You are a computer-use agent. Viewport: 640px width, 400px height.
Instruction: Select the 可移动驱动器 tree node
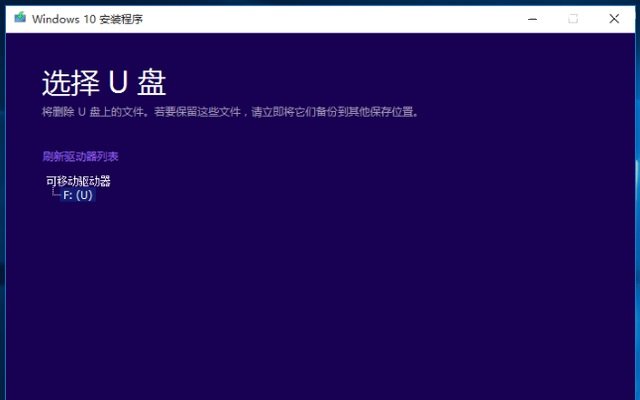pyautogui.click(x=78, y=181)
